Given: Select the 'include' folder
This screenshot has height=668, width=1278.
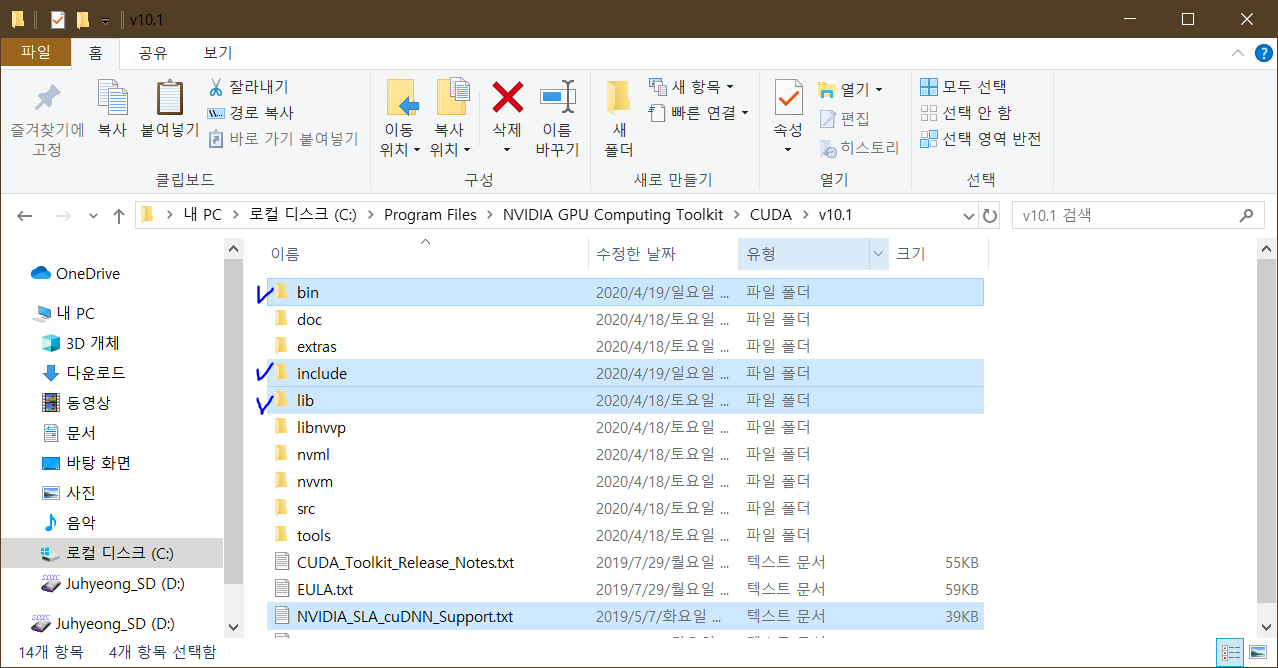Looking at the screenshot, I should click(x=625, y=373).
